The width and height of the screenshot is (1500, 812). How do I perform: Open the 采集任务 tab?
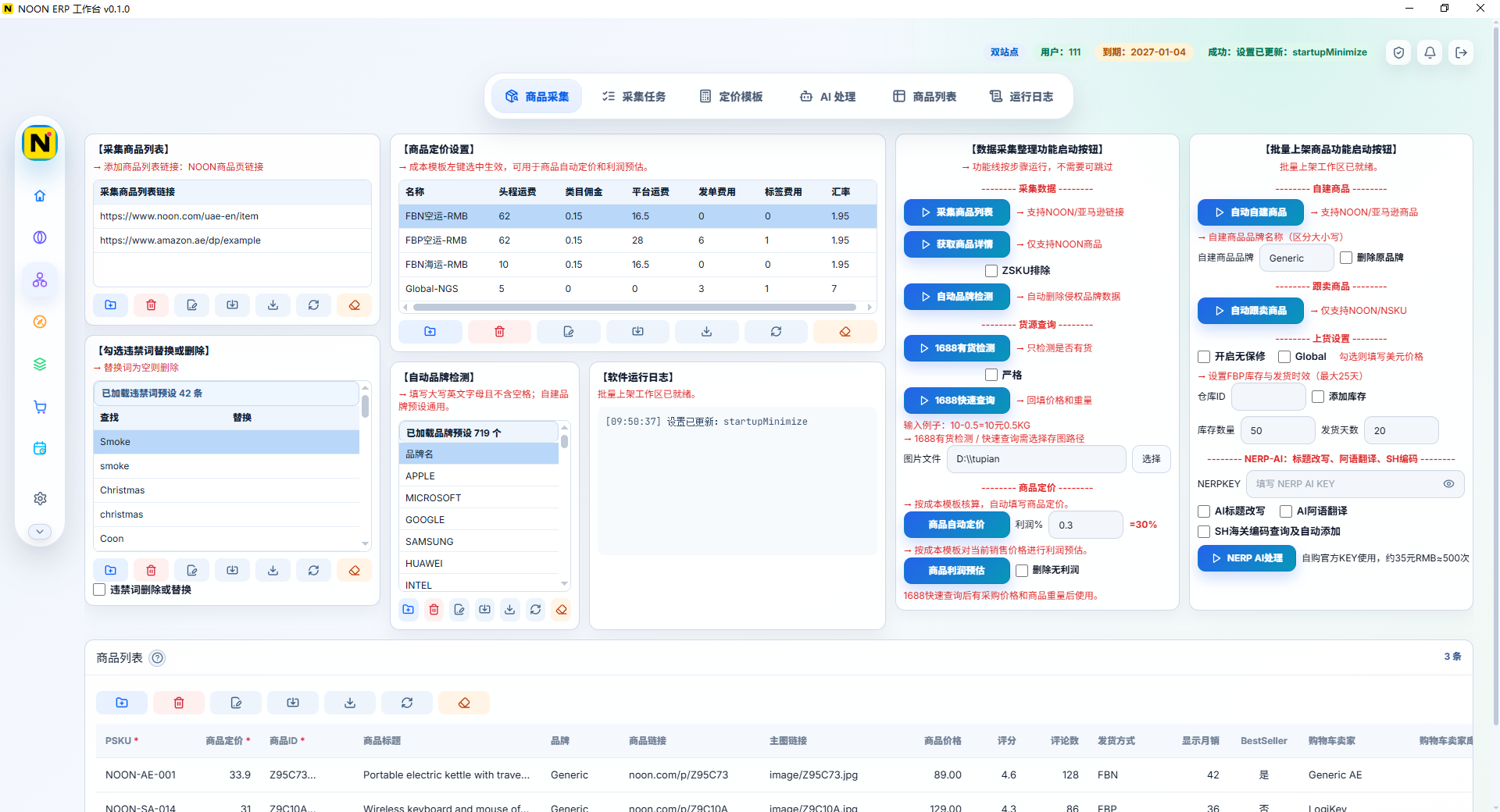[x=634, y=97]
